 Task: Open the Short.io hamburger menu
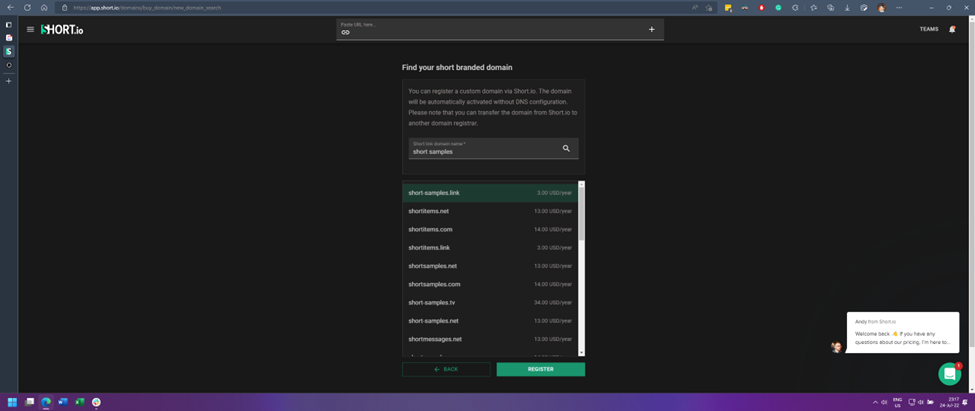click(x=30, y=29)
